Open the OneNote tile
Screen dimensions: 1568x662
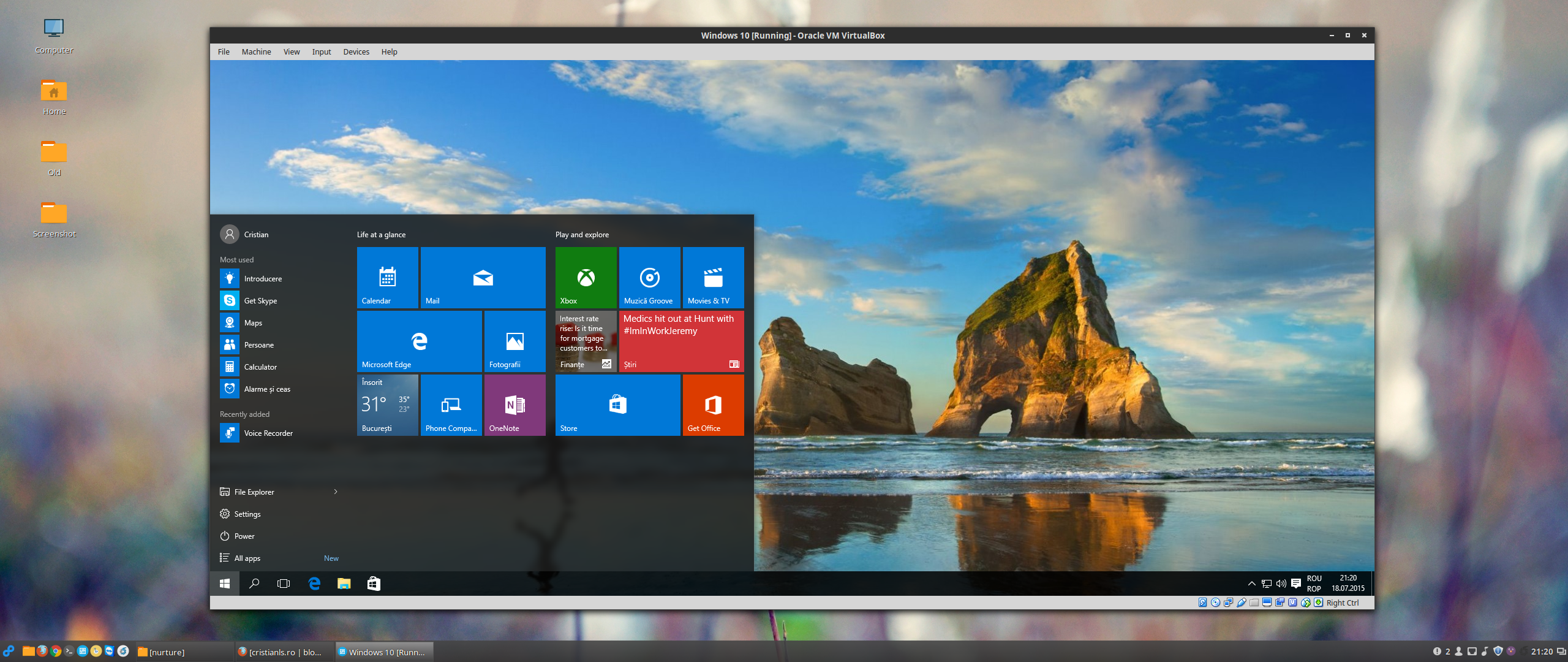(x=514, y=405)
